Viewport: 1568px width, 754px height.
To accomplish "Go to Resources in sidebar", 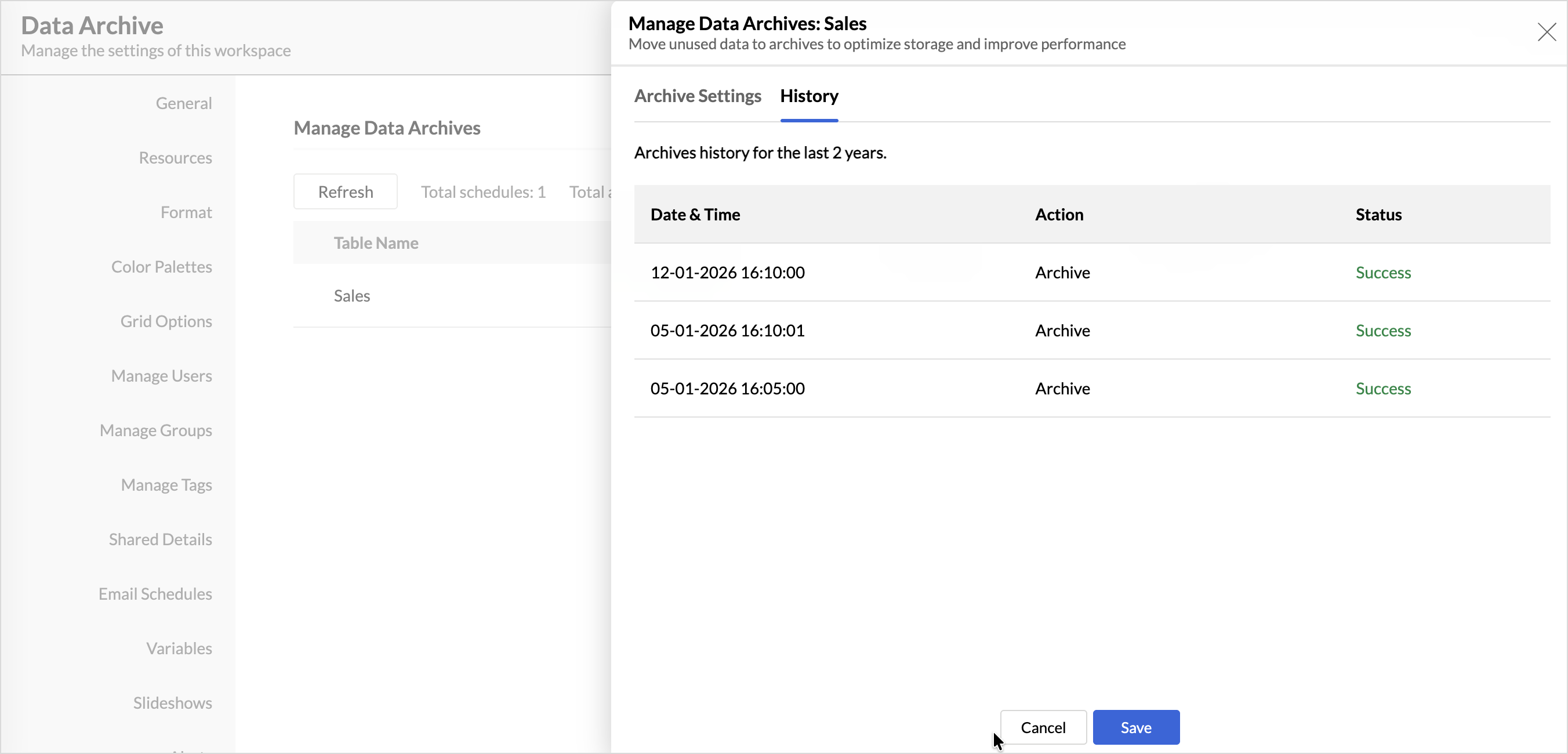I will pyautogui.click(x=175, y=158).
